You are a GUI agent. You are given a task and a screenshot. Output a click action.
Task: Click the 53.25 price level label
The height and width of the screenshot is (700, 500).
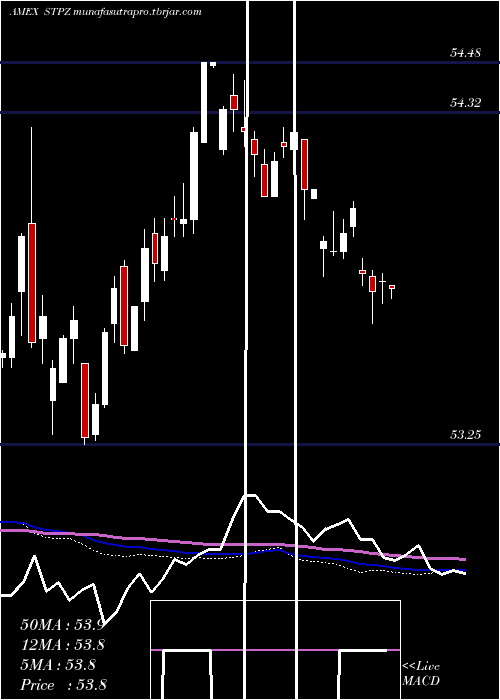(x=465, y=434)
